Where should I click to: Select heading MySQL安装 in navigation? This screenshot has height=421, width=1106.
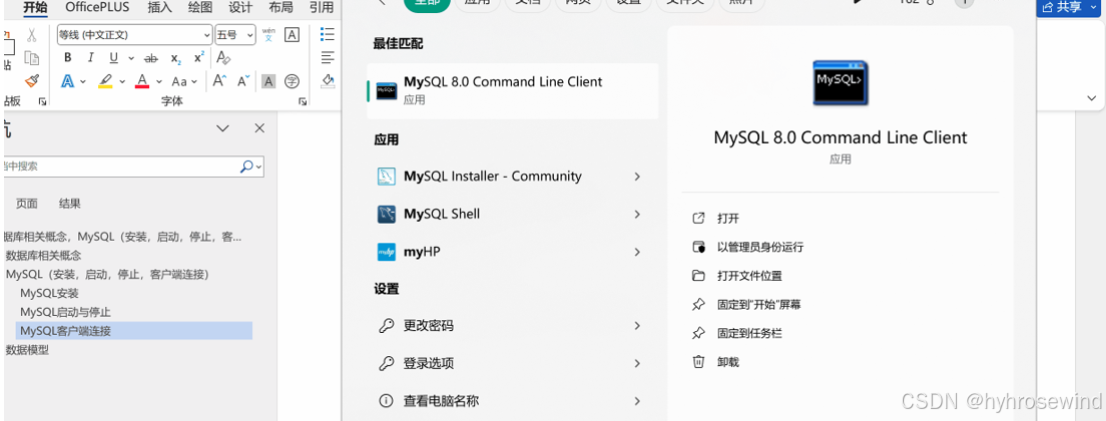(x=49, y=293)
